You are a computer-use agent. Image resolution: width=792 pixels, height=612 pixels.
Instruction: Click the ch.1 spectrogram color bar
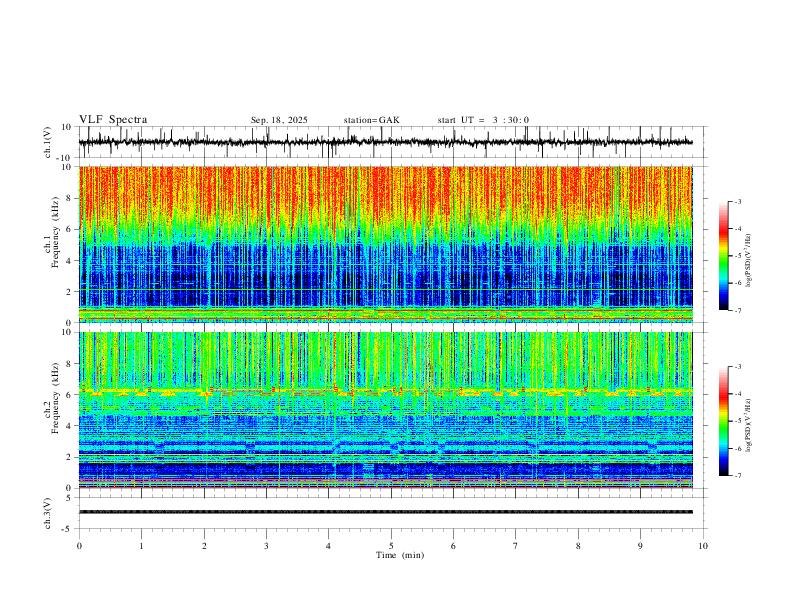(x=723, y=256)
